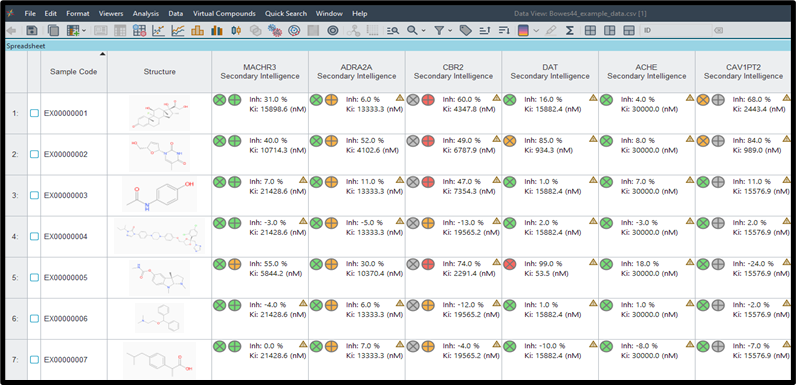Open the box plot viewer icon

tap(236, 30)
